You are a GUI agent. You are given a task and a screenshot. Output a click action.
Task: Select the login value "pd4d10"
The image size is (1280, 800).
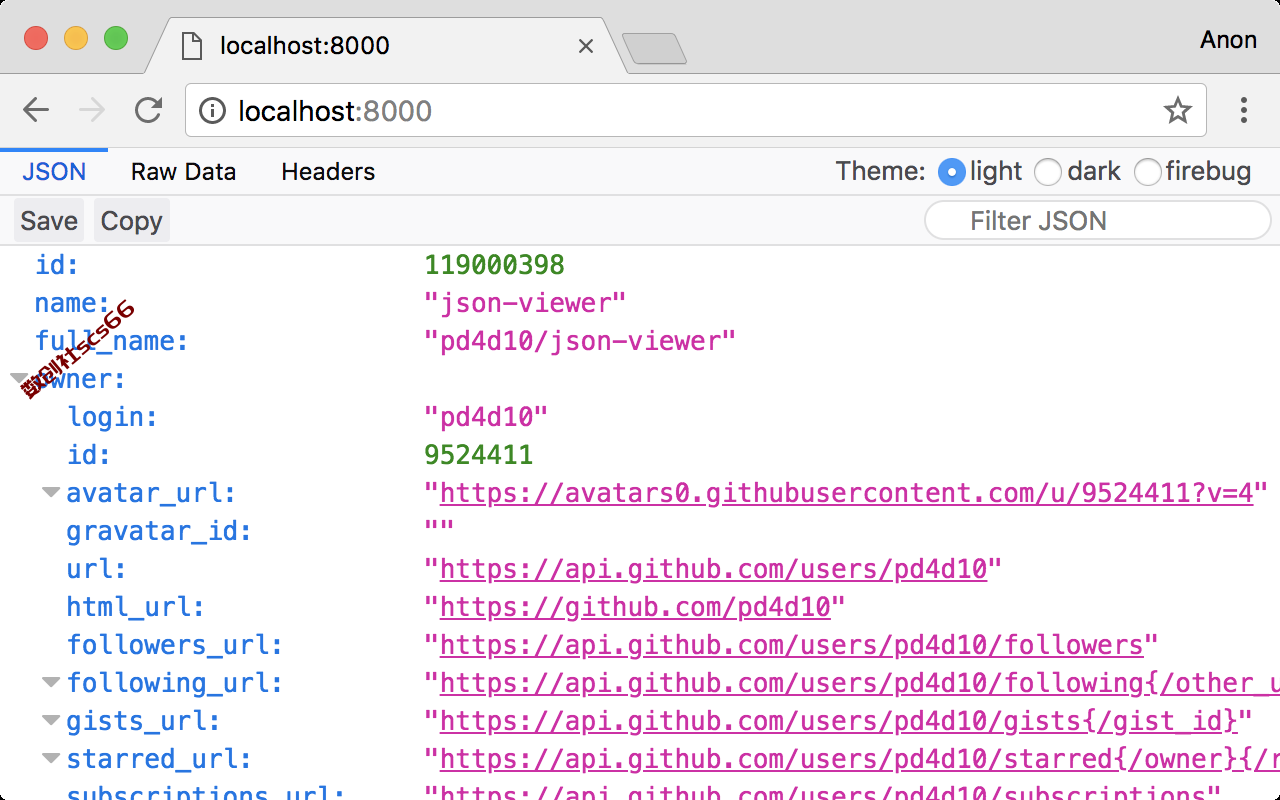(x=486, y=417)
